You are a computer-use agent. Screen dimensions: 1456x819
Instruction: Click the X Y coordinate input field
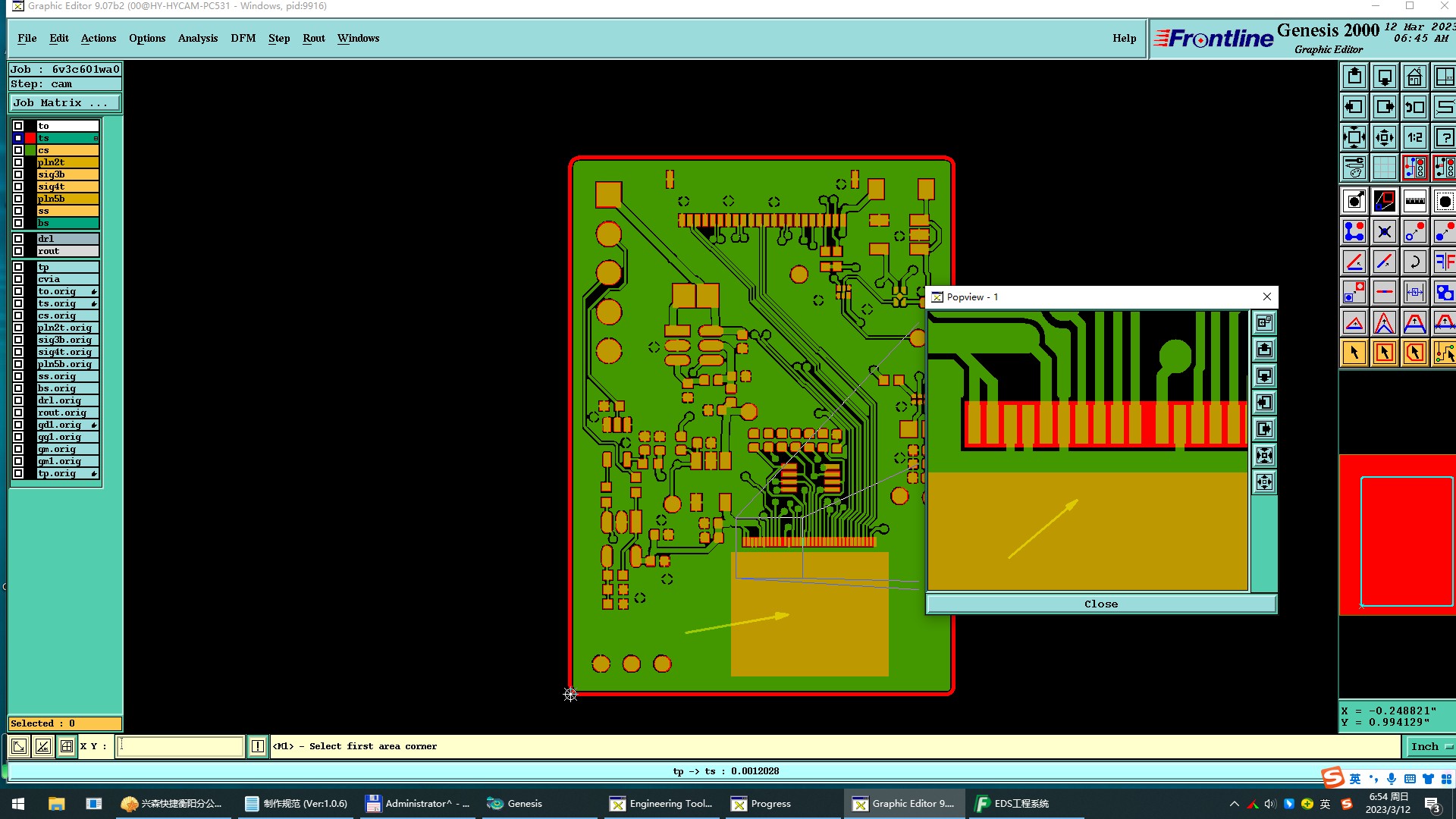click(x=180, y=746)
